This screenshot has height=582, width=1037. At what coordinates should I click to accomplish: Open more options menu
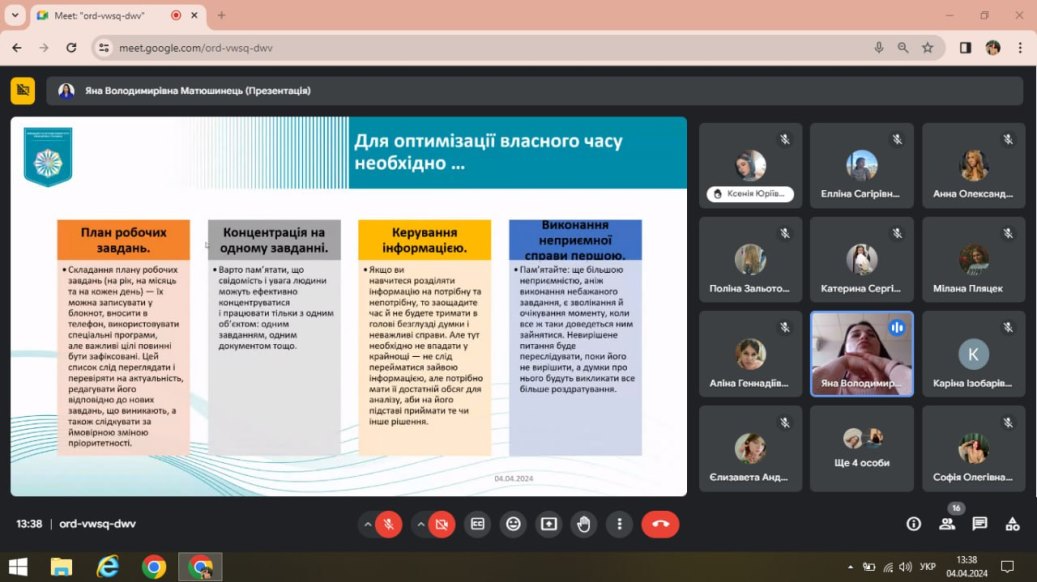point(620,524)
